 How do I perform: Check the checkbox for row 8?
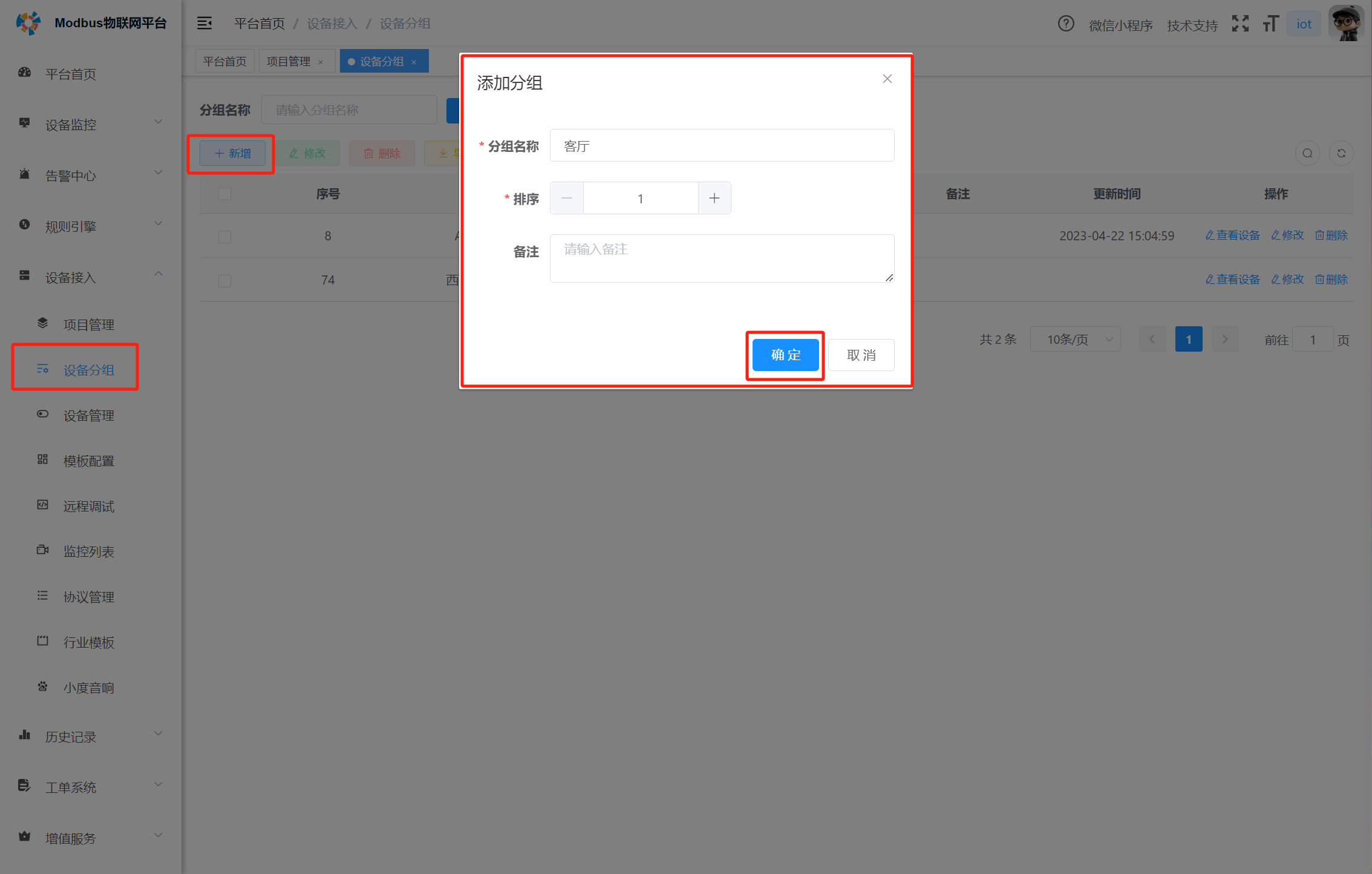(x=224, y=236)
